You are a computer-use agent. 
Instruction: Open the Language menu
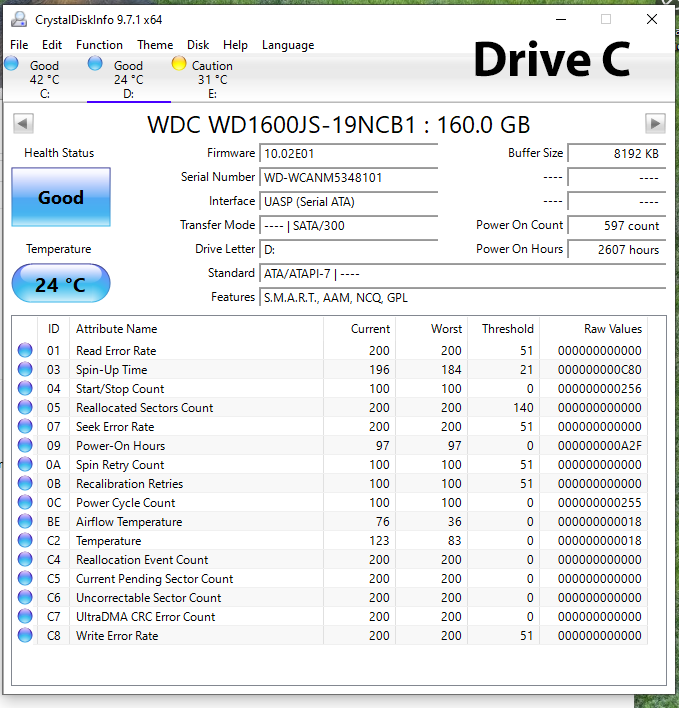coord(288,45)
